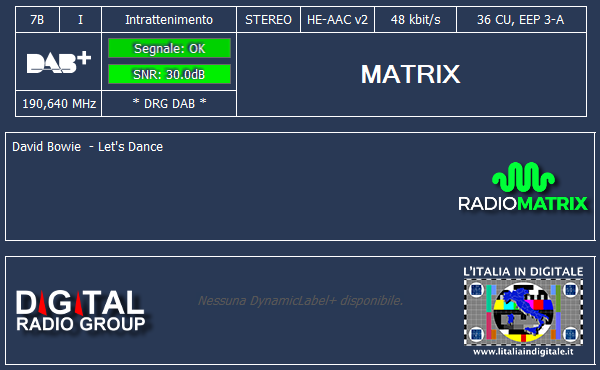Click the Intrattenimento program type cell
The height and width of the screenshot is (370, 600).
point(169,20)
